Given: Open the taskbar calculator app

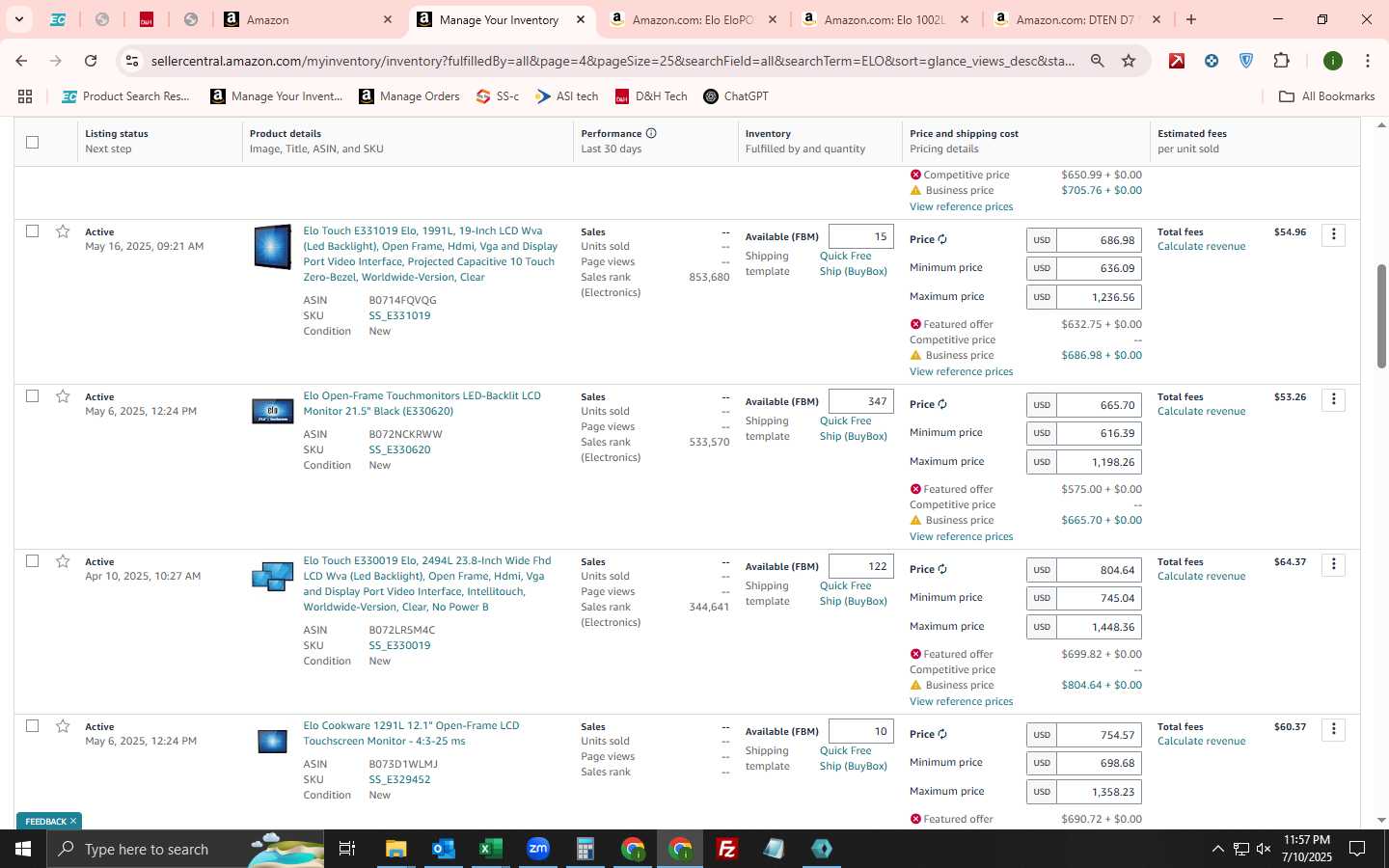Looking at the screenshot, I should 585,849.
